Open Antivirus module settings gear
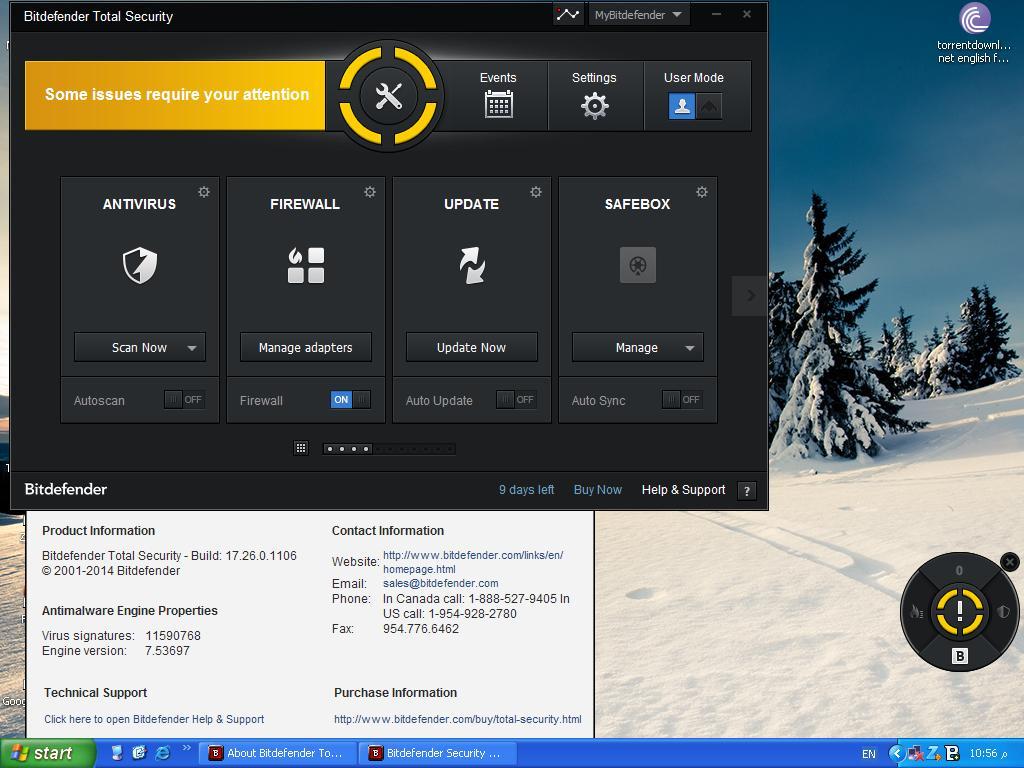This screenshot has height=768, width=1024. [x=204, y=191]
